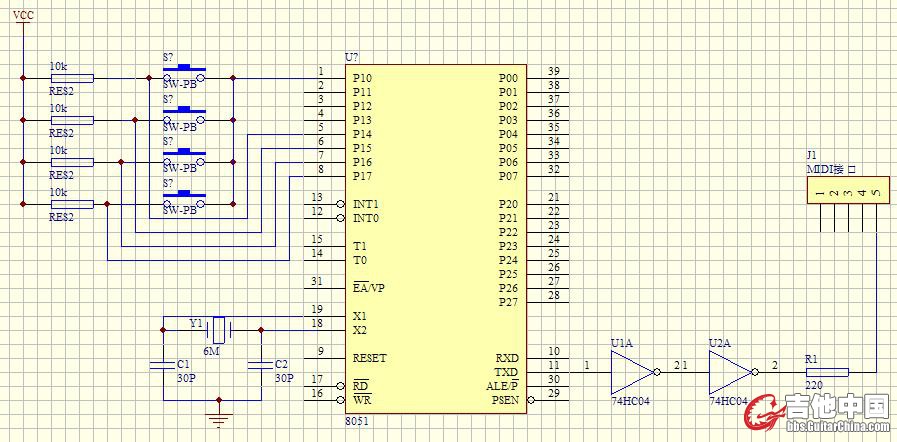Image resolution: width=897 pixels, height=442 pixels.
Task: Click the yellow 8051 chip body
Action: [x=435, y=239]
